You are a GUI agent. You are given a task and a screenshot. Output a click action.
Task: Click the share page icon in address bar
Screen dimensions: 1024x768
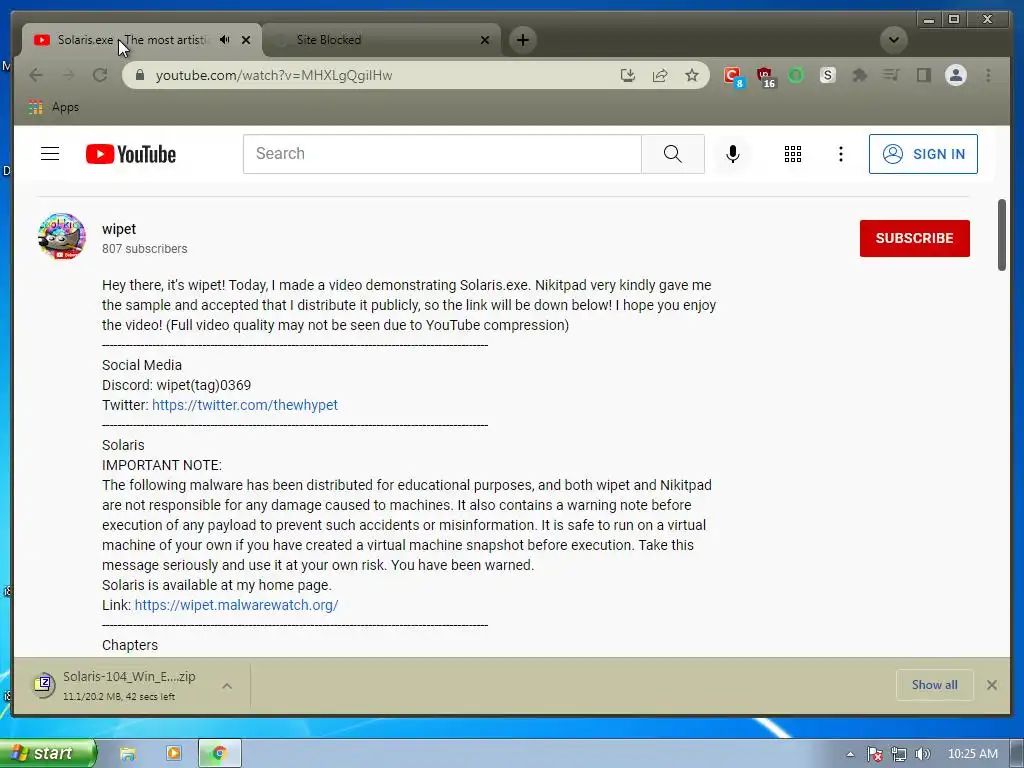(x=660, y=75)
